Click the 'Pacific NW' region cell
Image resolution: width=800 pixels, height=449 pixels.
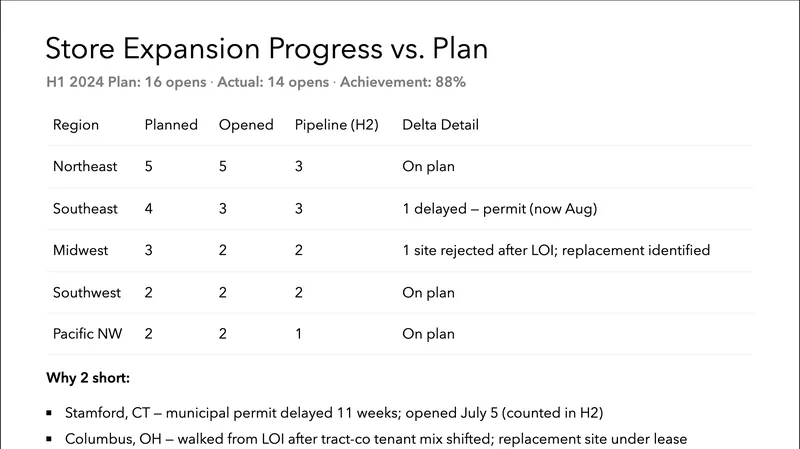[x=87, y=334]
